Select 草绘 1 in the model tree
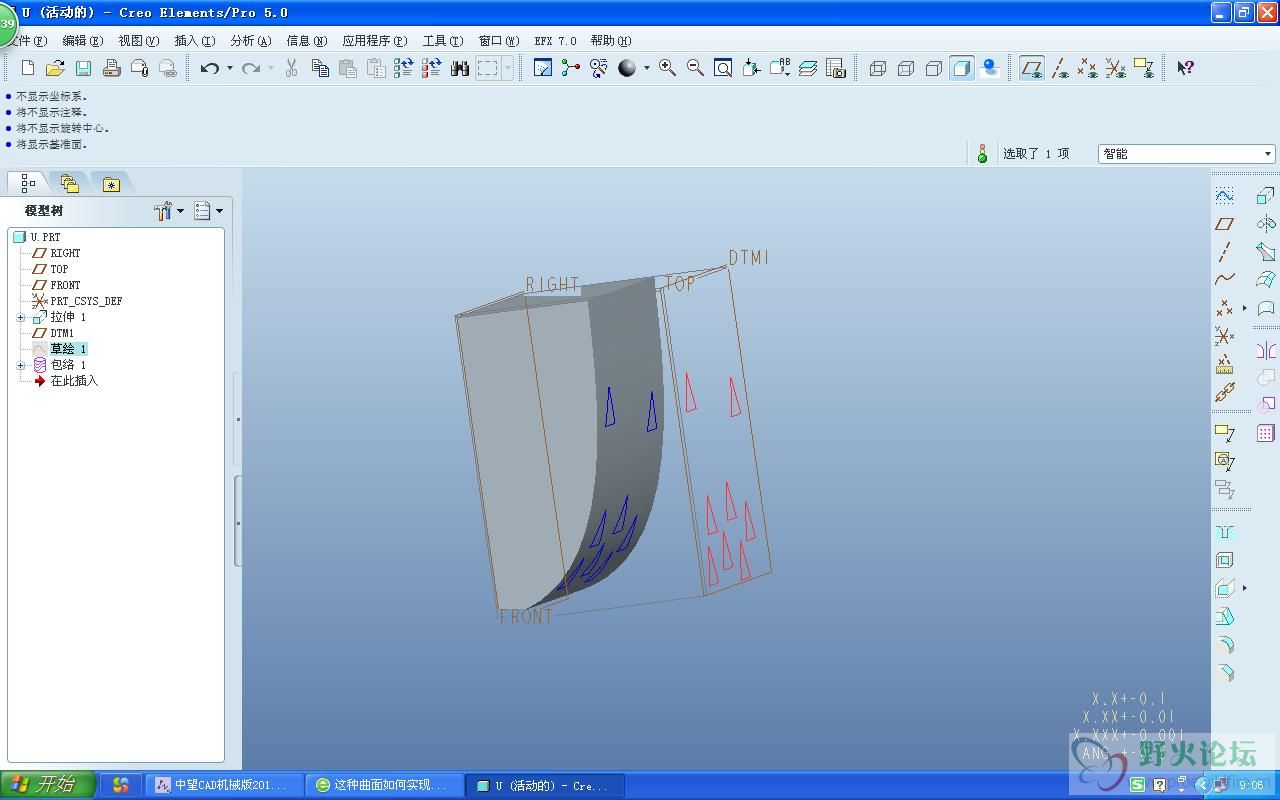The width and height of the screenshot is (1280, 800). 68,349
